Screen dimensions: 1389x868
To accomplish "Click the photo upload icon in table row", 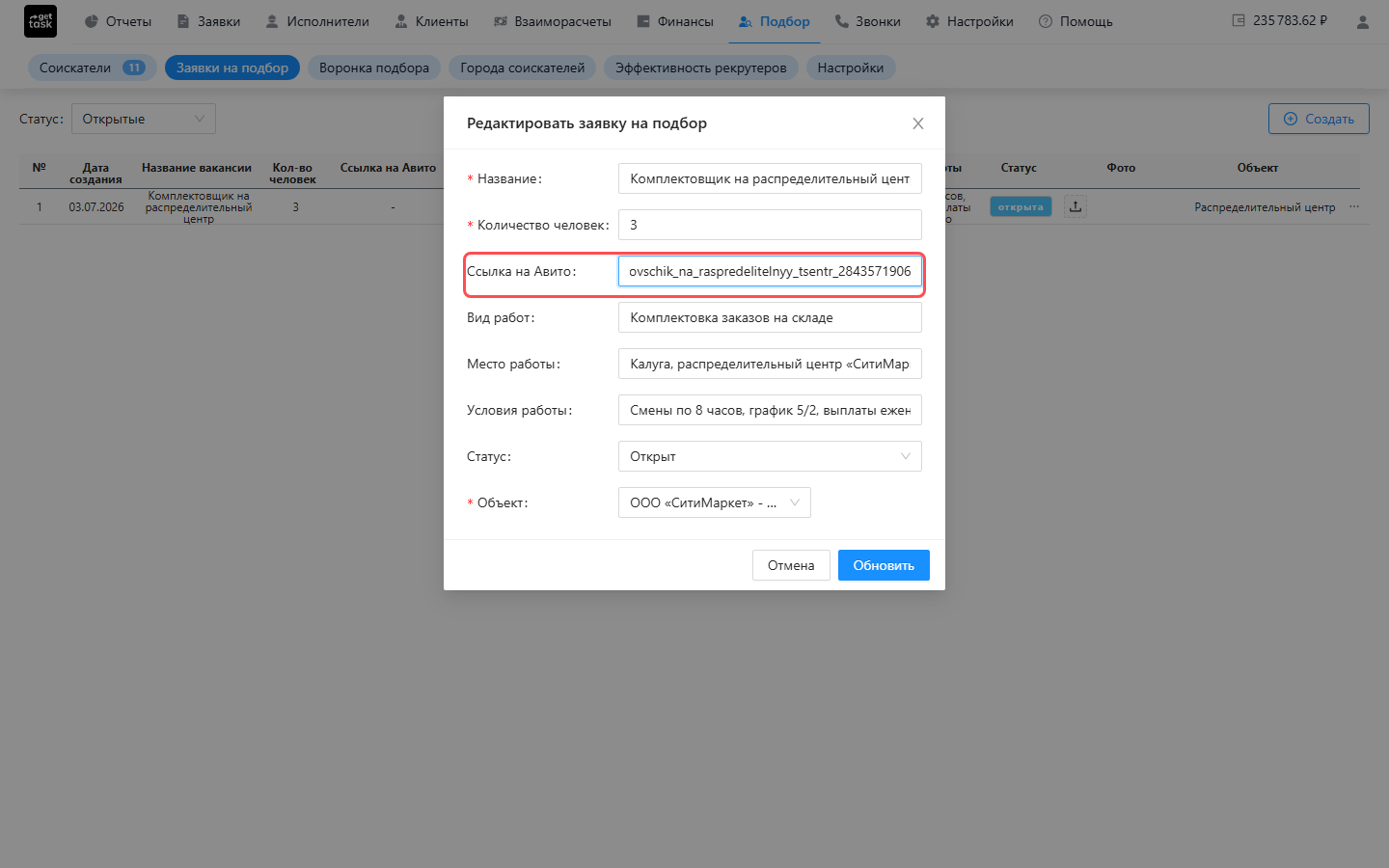I will tap(1076, 206).
